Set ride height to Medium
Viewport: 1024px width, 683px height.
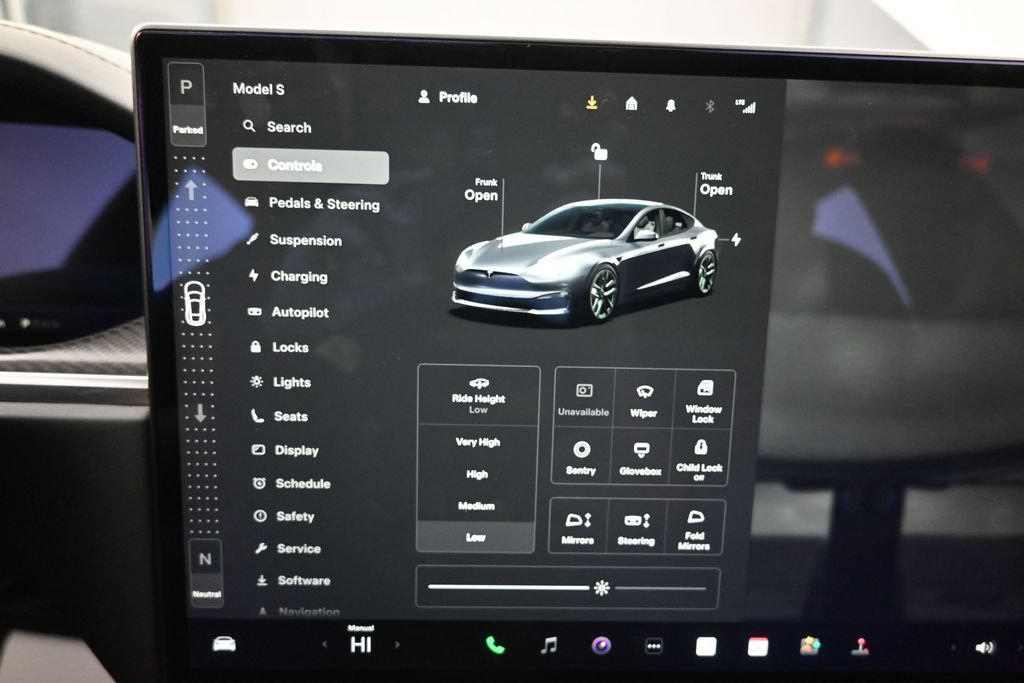click(477, 506)
